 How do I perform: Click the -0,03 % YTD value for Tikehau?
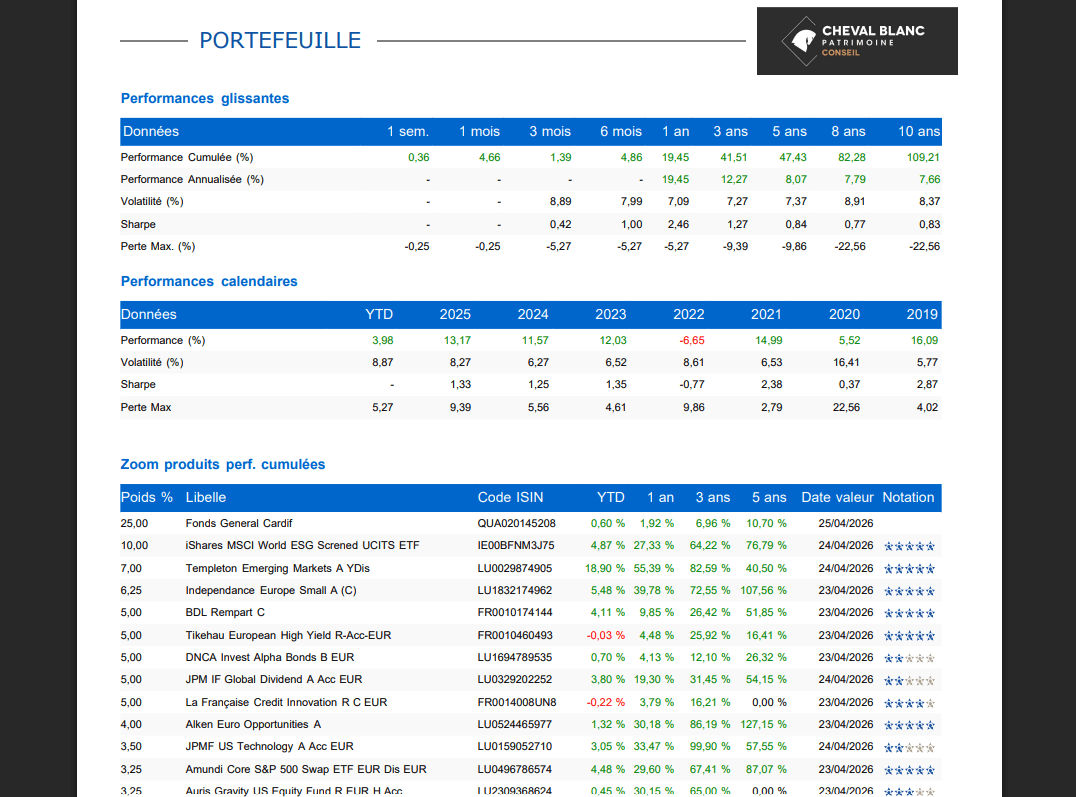(605, 636)
